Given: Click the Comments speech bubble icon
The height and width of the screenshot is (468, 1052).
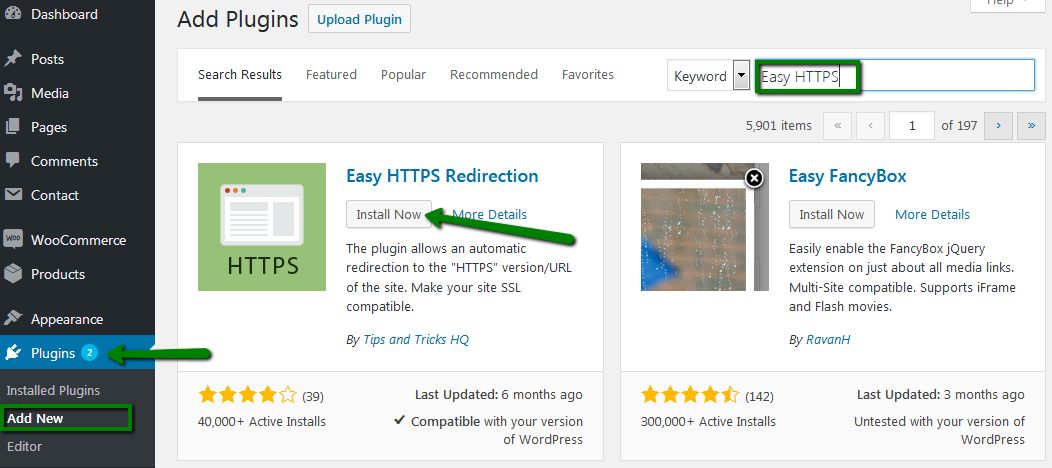Looking at the screenshot, I should (13, 161).
